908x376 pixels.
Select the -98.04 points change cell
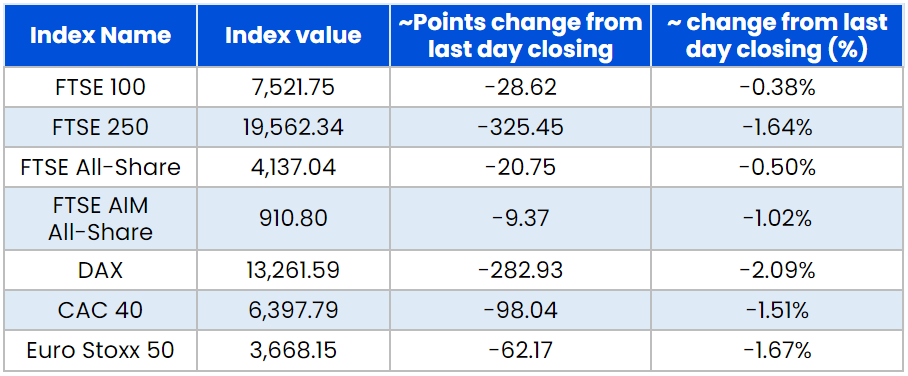520,310
